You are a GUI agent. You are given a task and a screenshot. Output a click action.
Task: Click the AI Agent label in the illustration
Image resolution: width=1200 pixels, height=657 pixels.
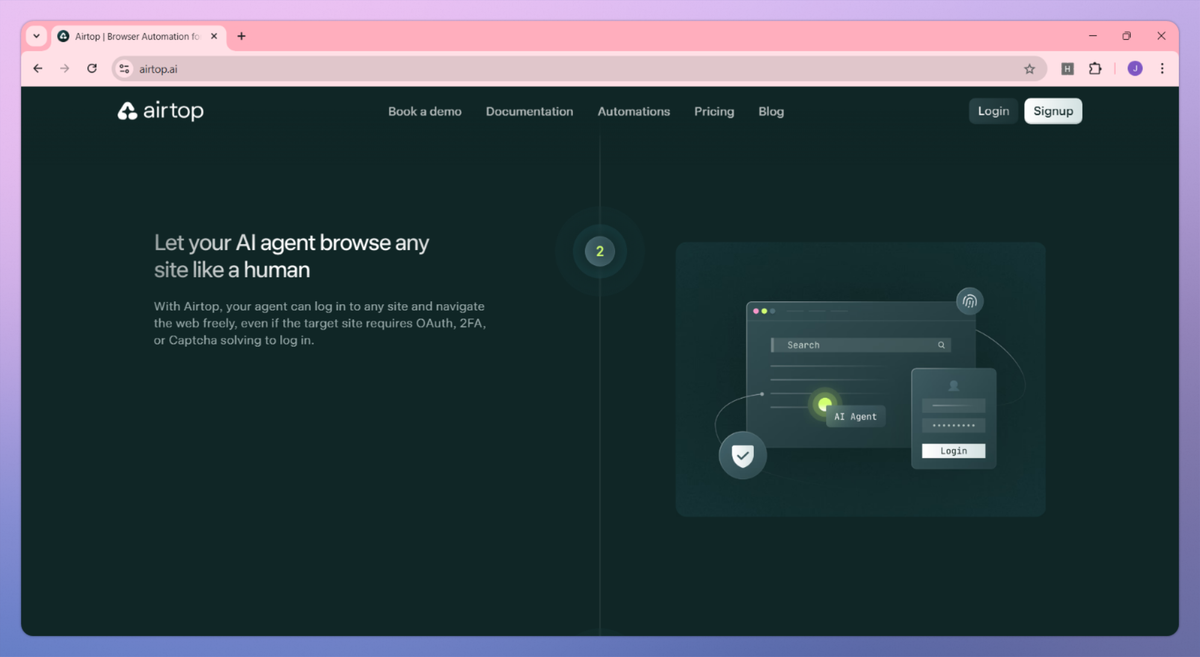coord(856,417)
